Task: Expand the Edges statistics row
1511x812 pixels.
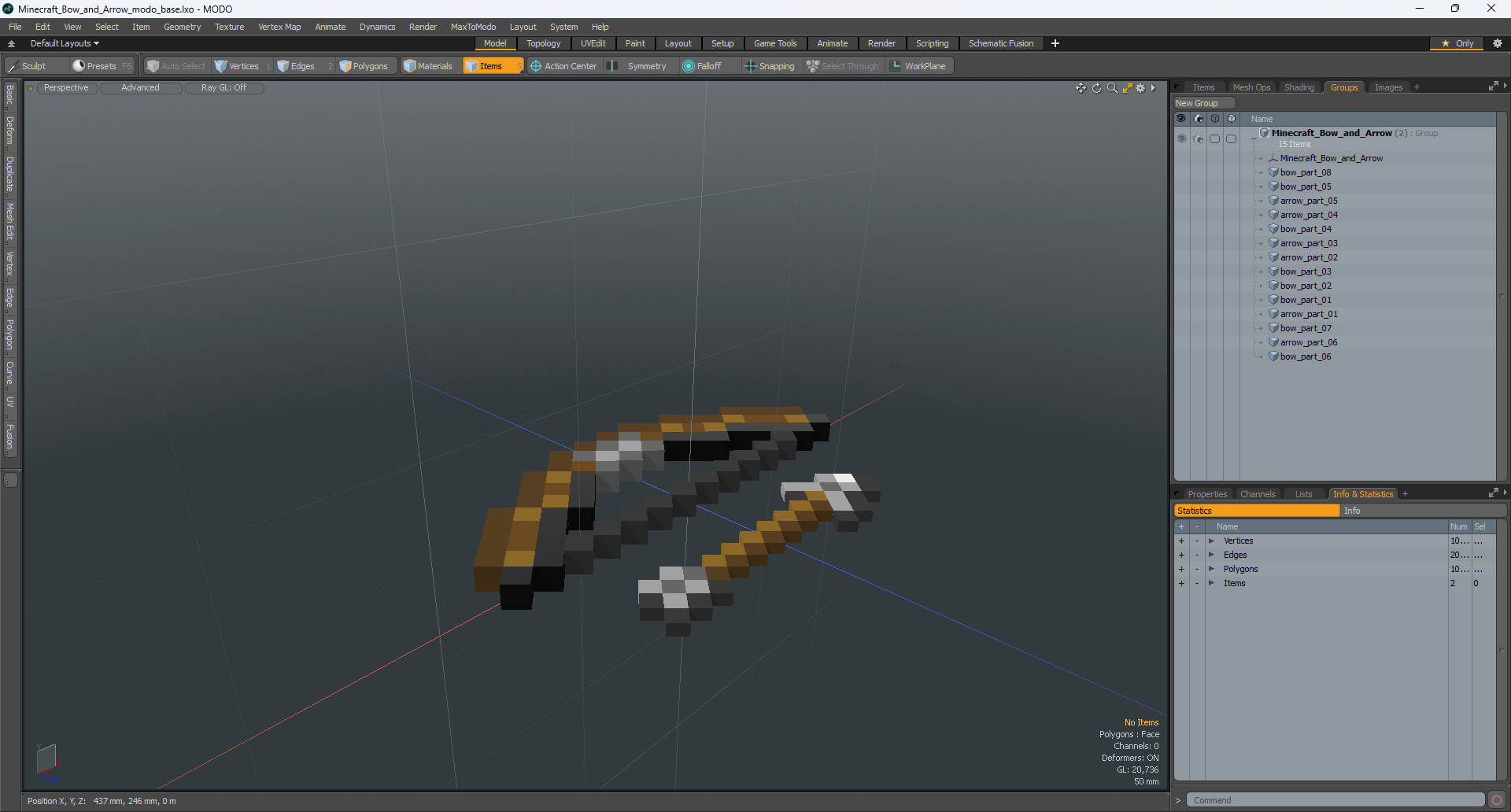Action: coord(1212,555)
